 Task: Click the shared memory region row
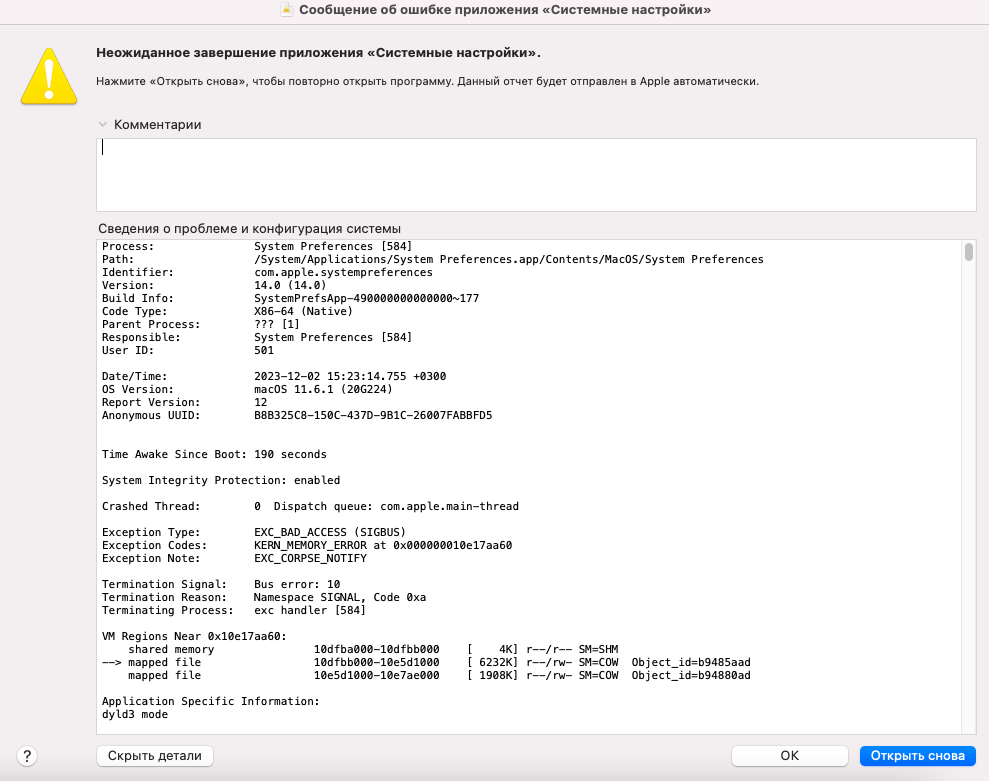pos(373,650)
